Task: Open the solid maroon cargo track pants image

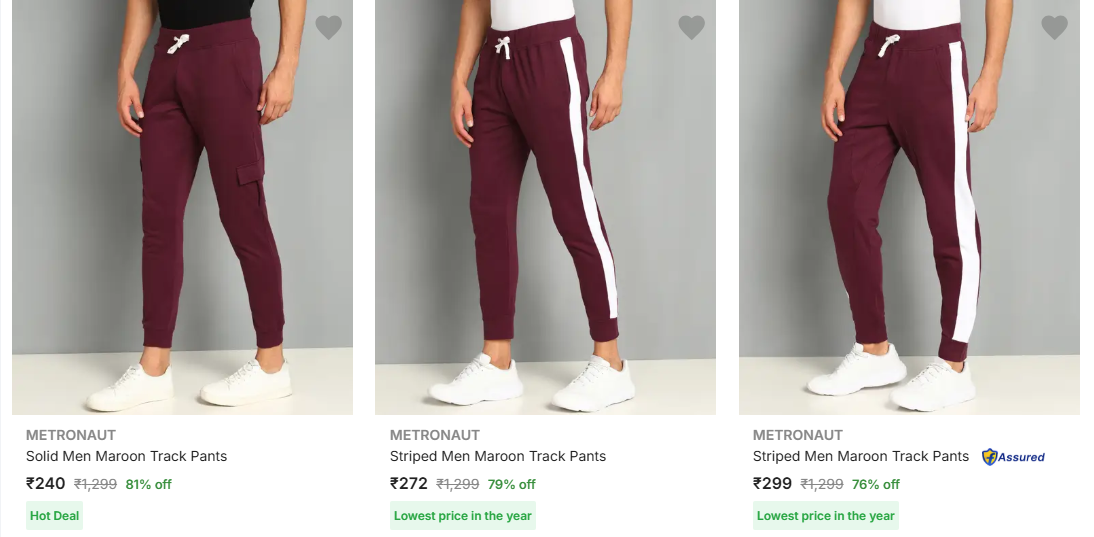Action: point(182,210)
